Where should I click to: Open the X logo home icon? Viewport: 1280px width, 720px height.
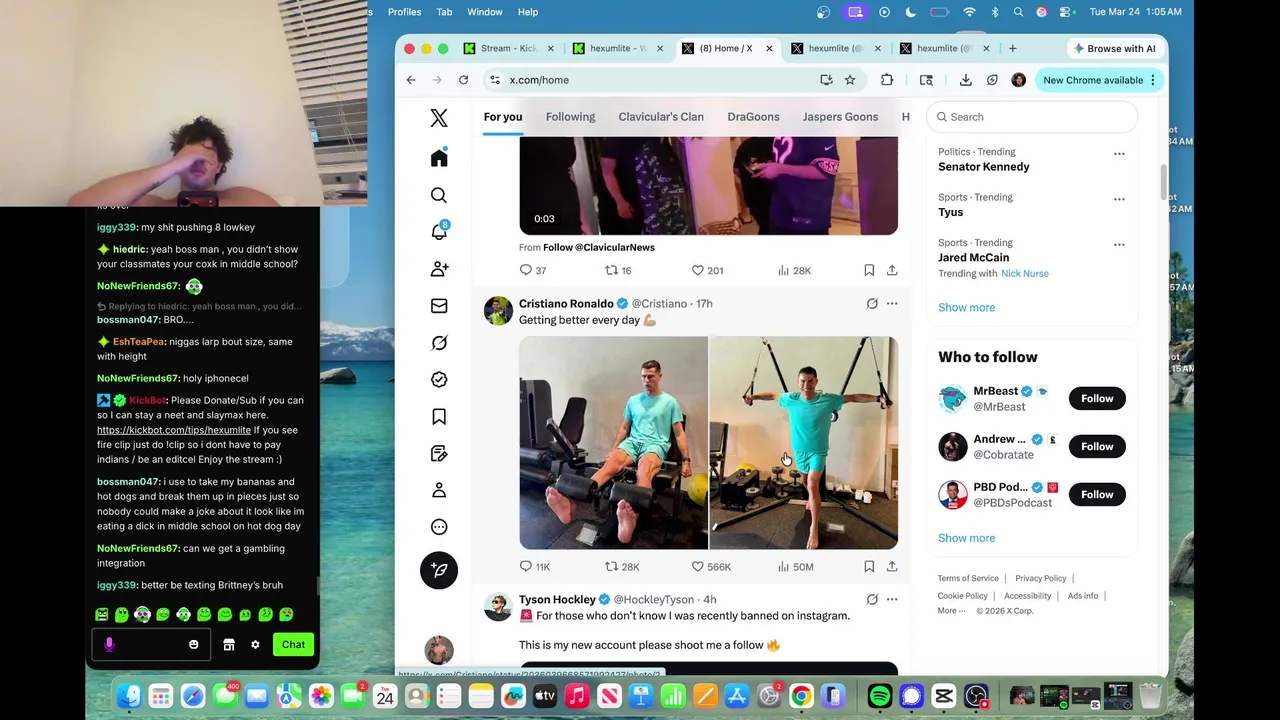[x=439, y=118]
